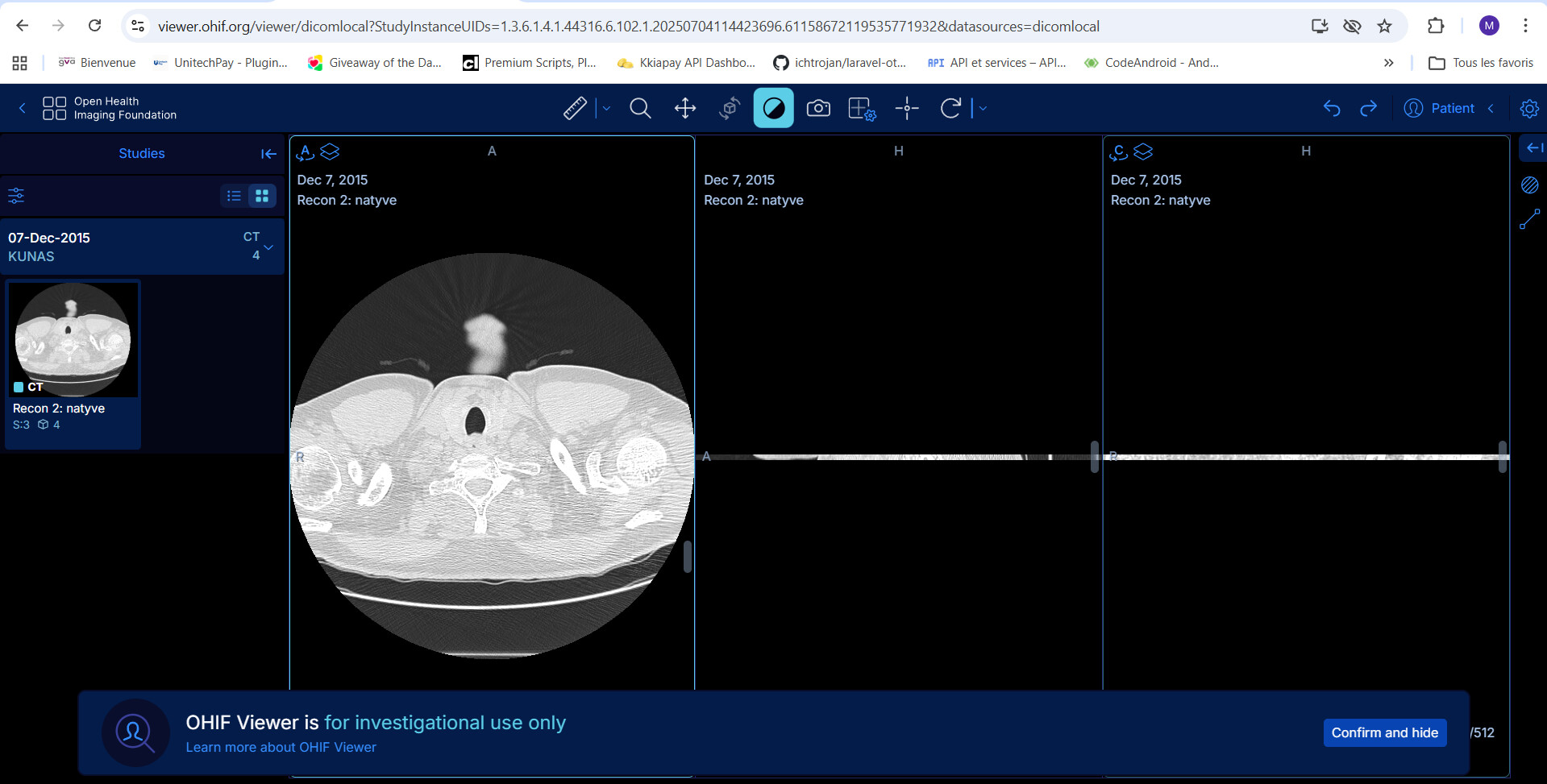The image size is (1547, 784).
Task: Collapse the 07-Dec-2015 KUNAS study entry
Action: point(268,247)
